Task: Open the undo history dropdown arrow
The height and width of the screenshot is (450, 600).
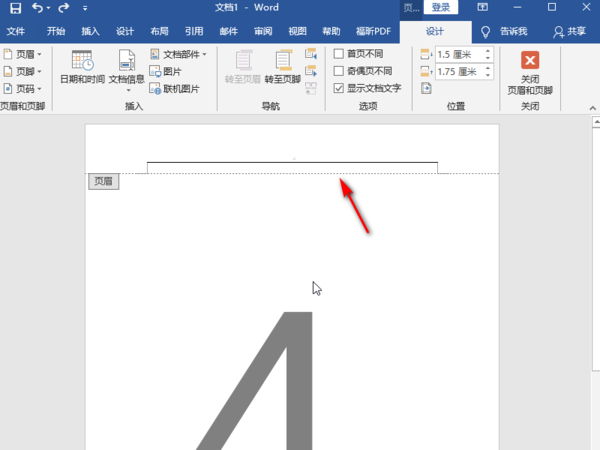Action: click(x=48, y=8)
